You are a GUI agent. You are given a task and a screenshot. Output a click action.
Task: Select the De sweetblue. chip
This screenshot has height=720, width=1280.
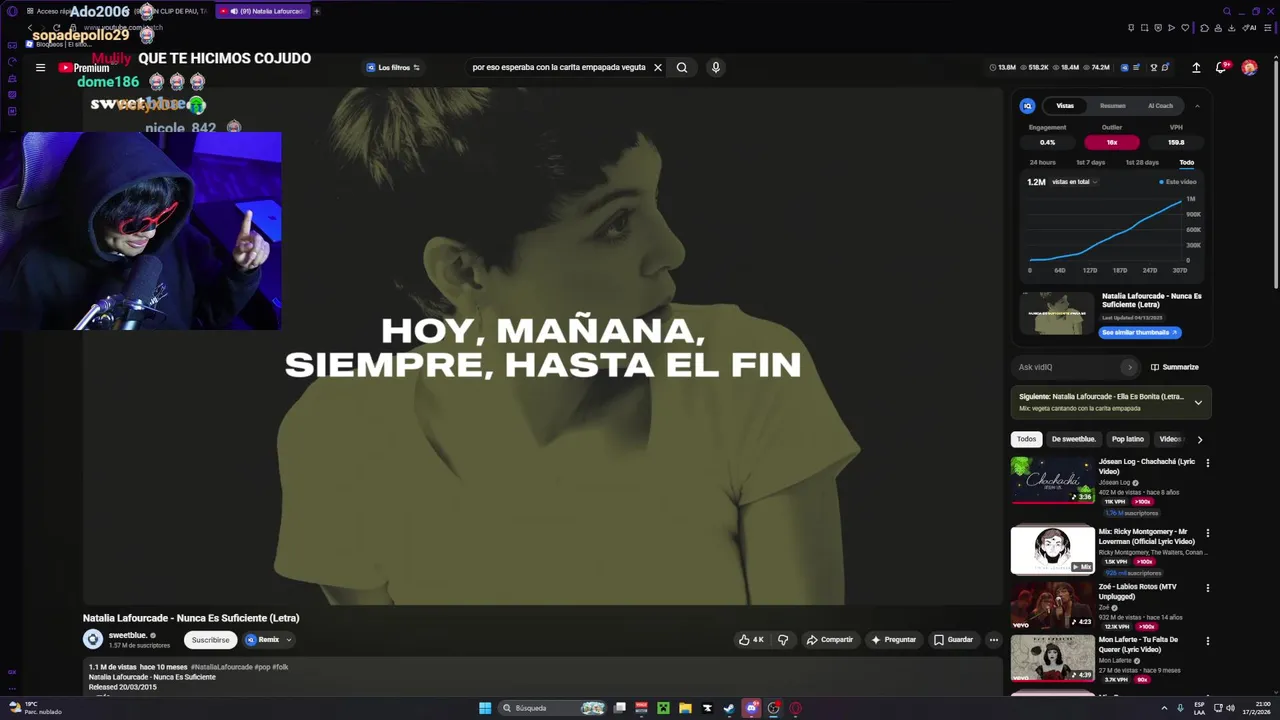coord(1074,439)
